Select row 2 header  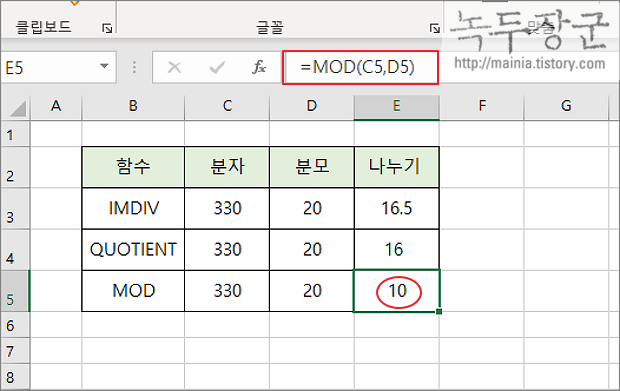tap(15, 168)
